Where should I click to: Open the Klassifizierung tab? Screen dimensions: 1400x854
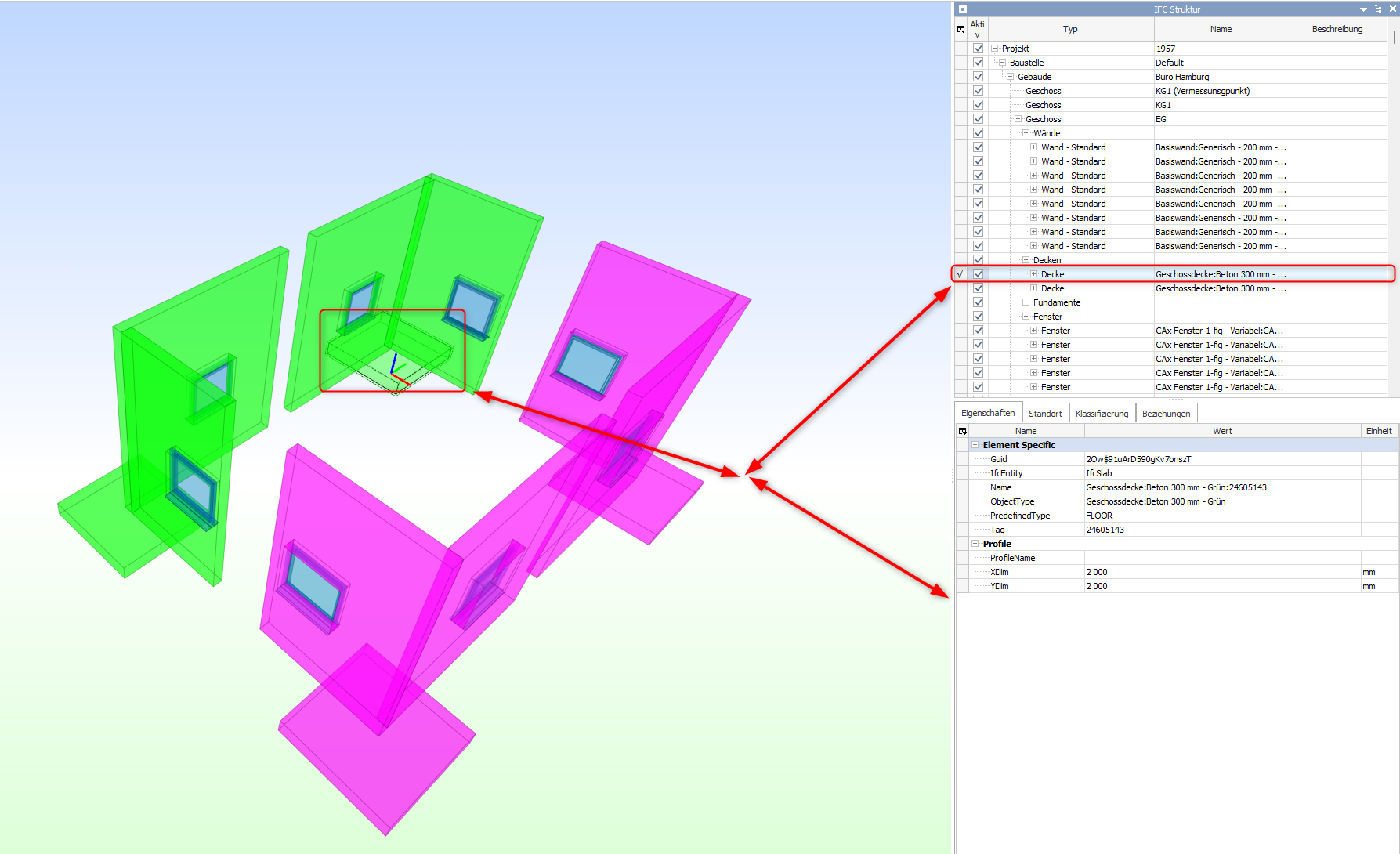point(1102,414)
